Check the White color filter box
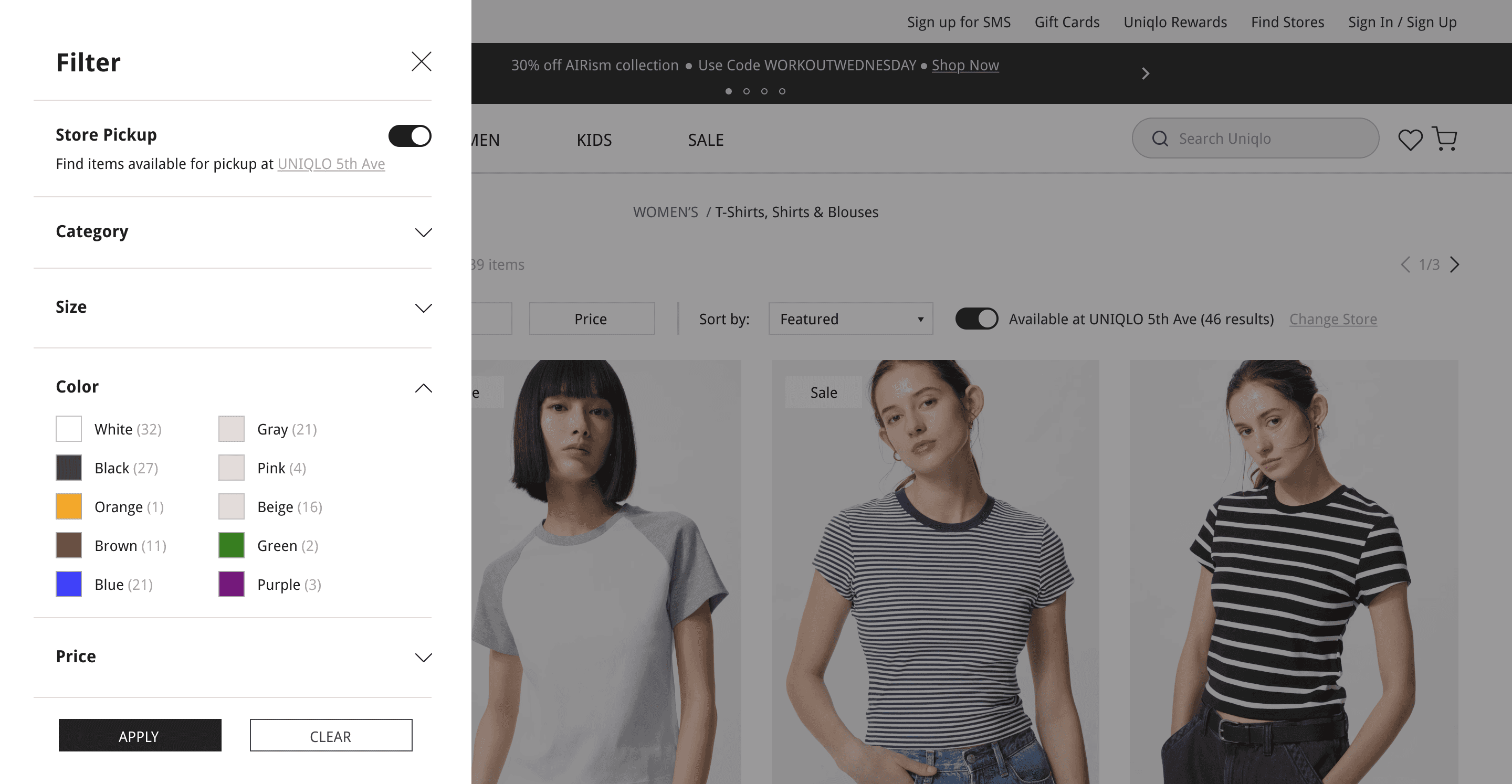This screenshot has height=784, width=1512. 69,429
